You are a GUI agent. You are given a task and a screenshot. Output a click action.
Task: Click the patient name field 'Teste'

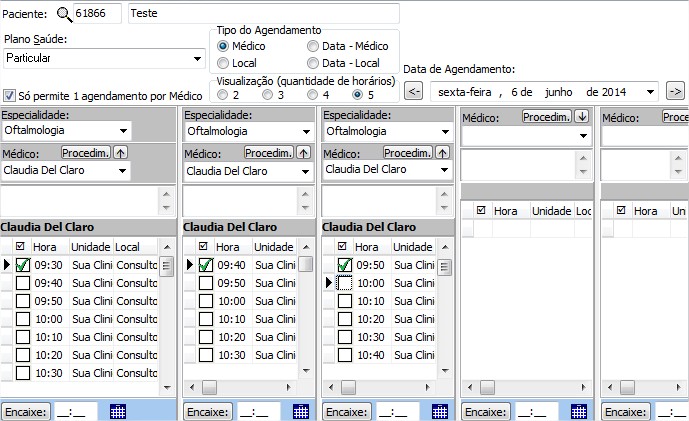point(262,14)
